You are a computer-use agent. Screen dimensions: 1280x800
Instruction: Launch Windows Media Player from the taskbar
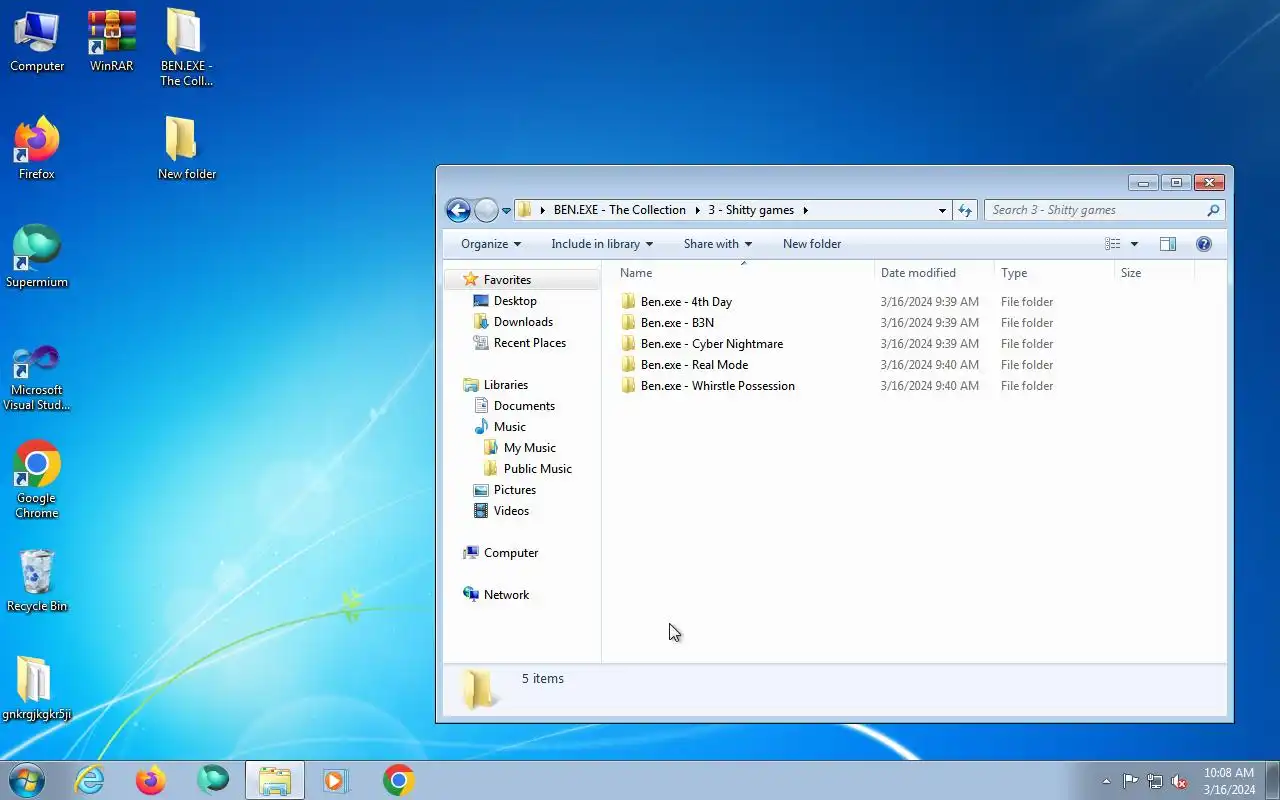coord(336,780)
